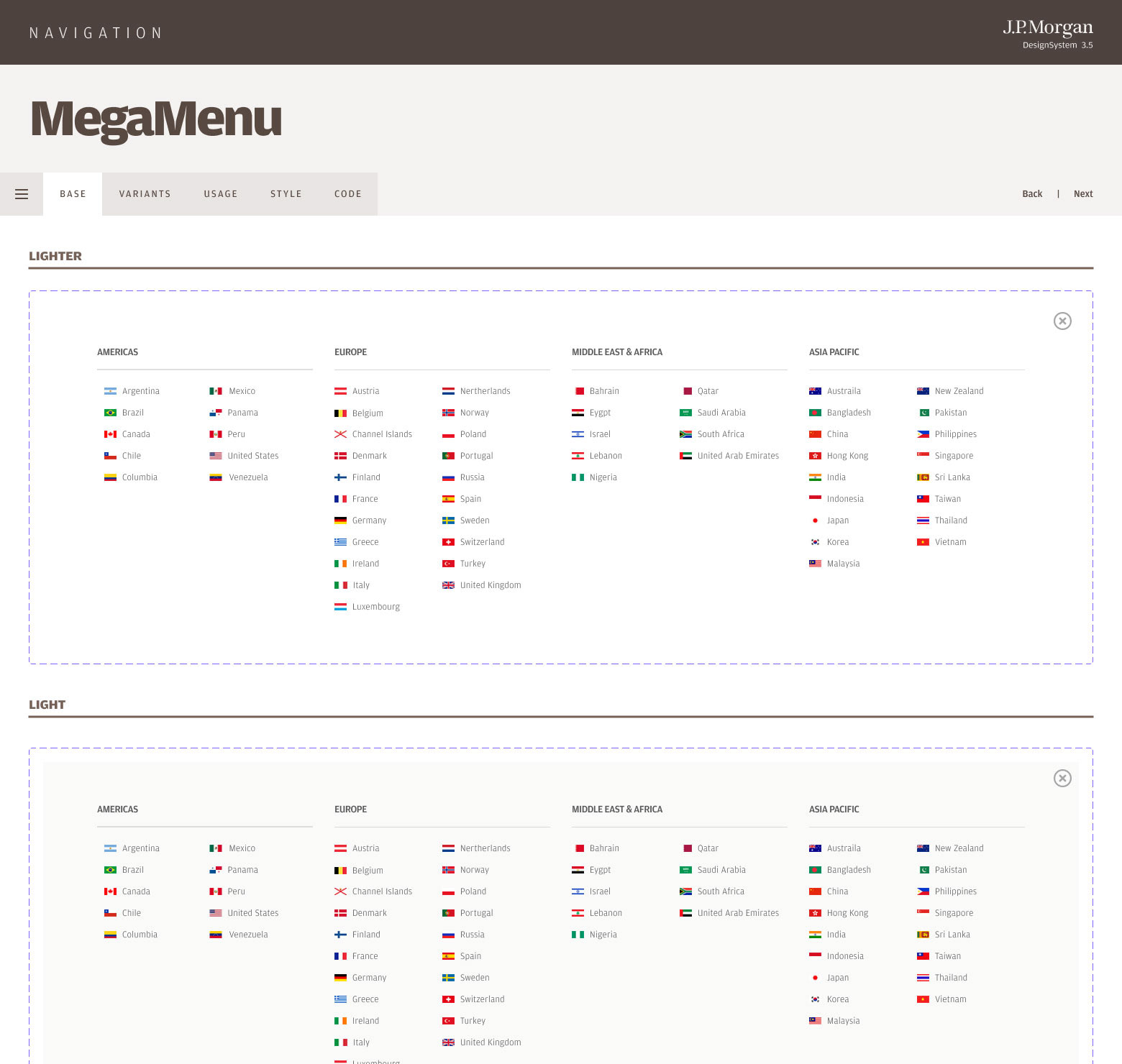Click the South Africa flag in the Lighter panel
Screen dimensions: 1122x1064
[x=685, y=434]
